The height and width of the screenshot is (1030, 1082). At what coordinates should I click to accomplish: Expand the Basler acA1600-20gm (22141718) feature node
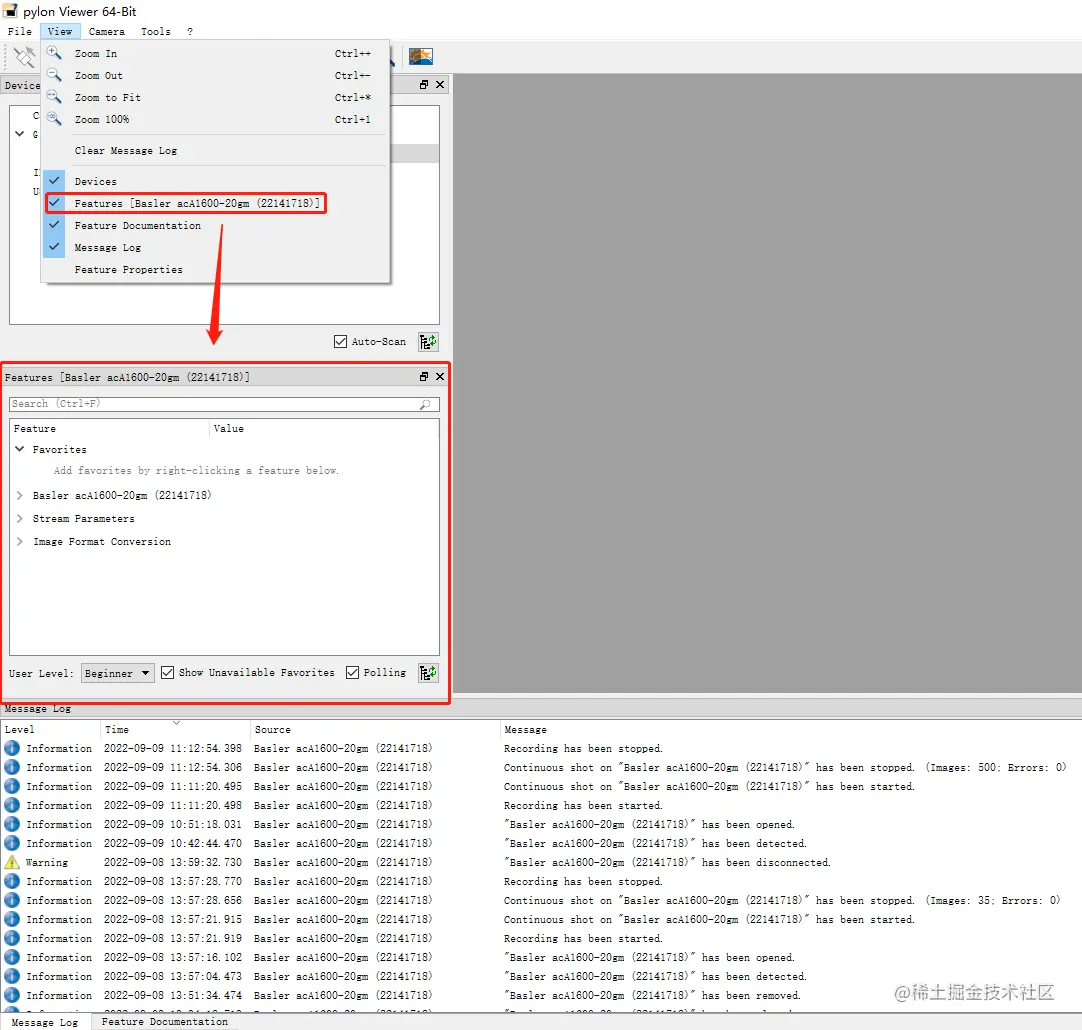(19, 495)
